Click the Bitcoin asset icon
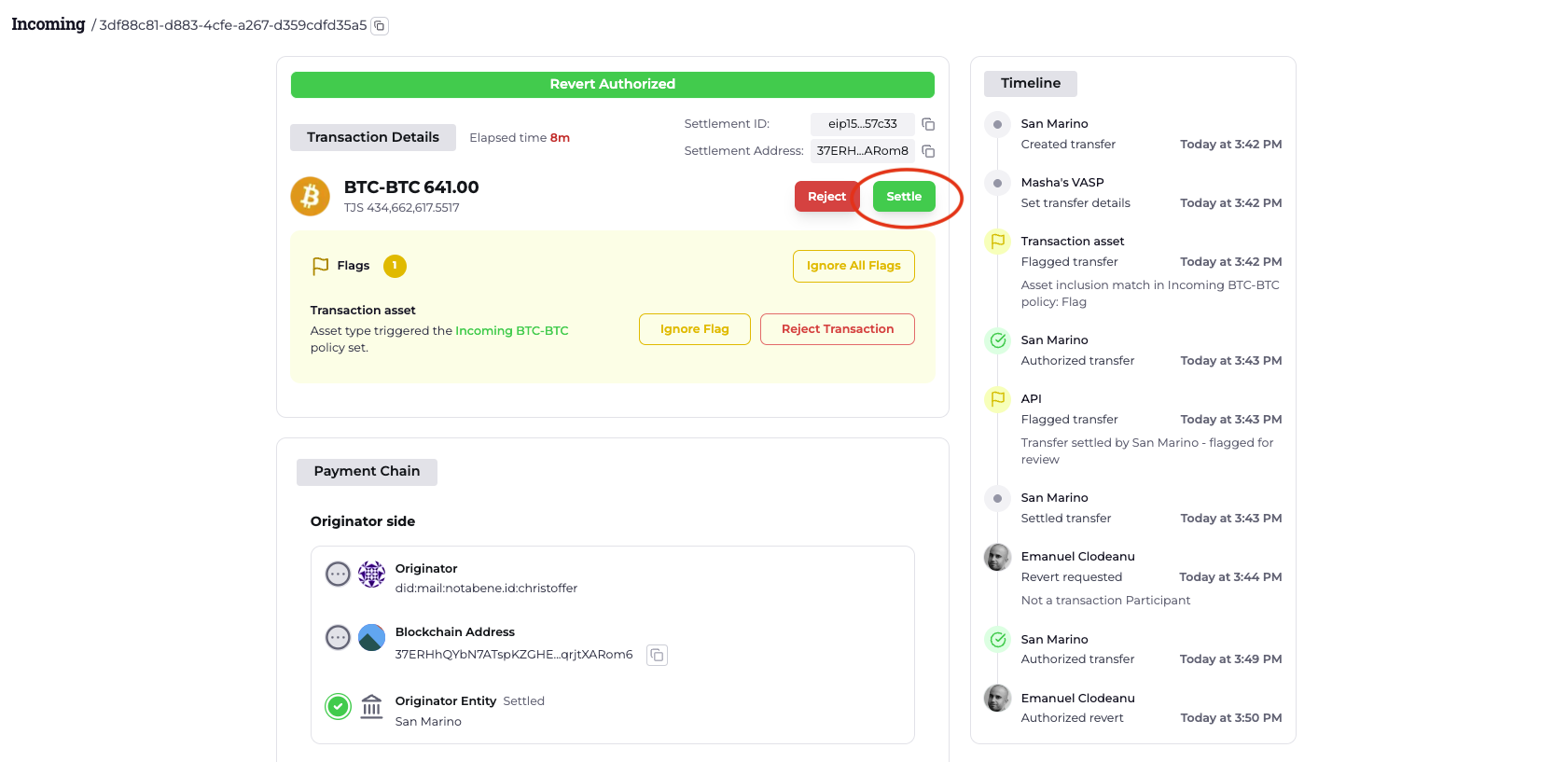This screenshot has width=1568, height=762. (311, 196)
